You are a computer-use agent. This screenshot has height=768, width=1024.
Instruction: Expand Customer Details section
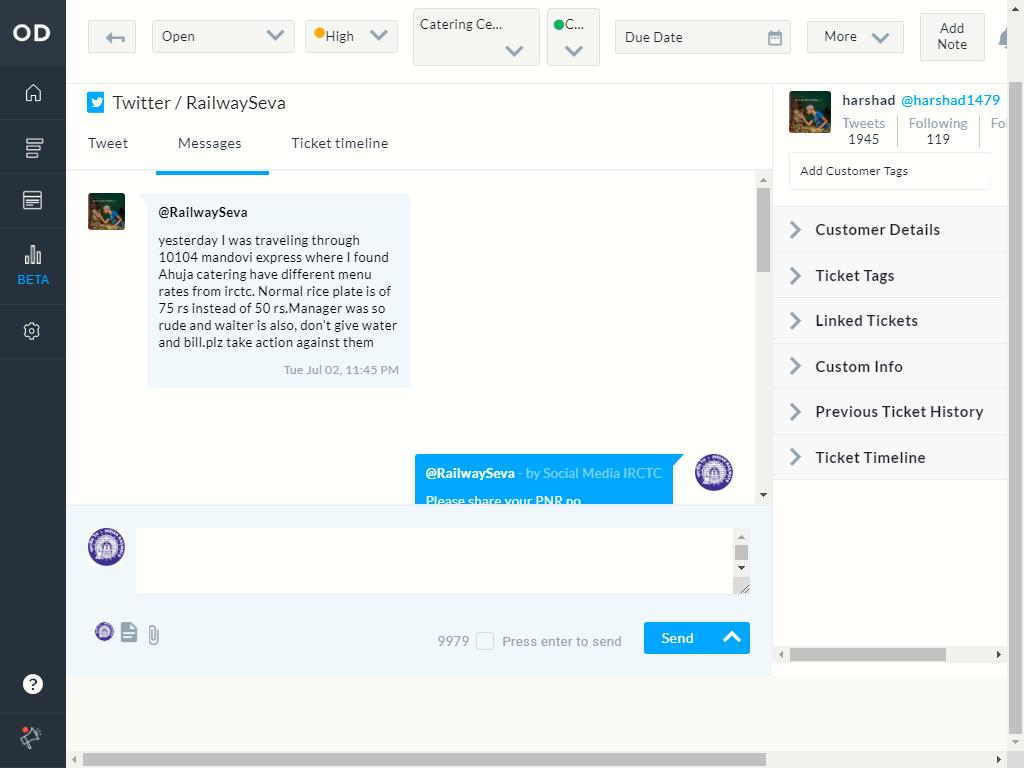(x=891, y=230)
